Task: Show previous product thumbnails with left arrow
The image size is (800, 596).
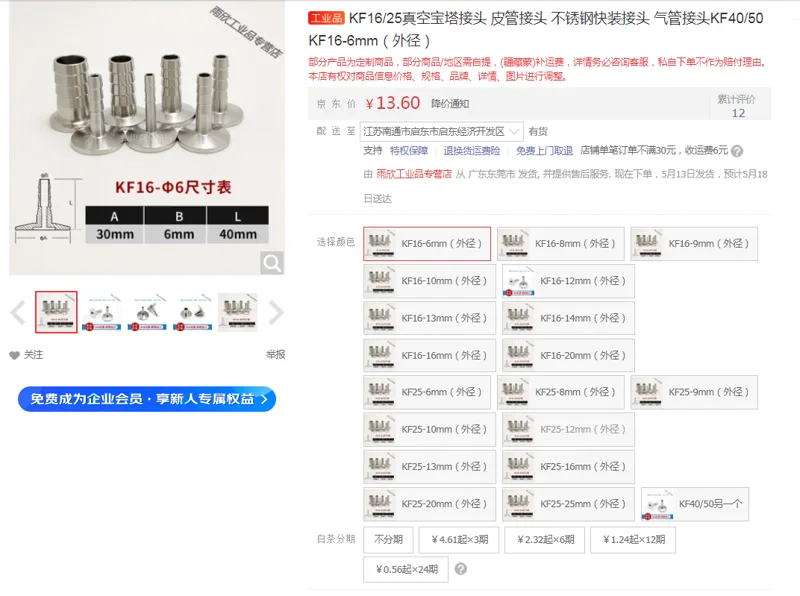Action: [x=18, y=312]
